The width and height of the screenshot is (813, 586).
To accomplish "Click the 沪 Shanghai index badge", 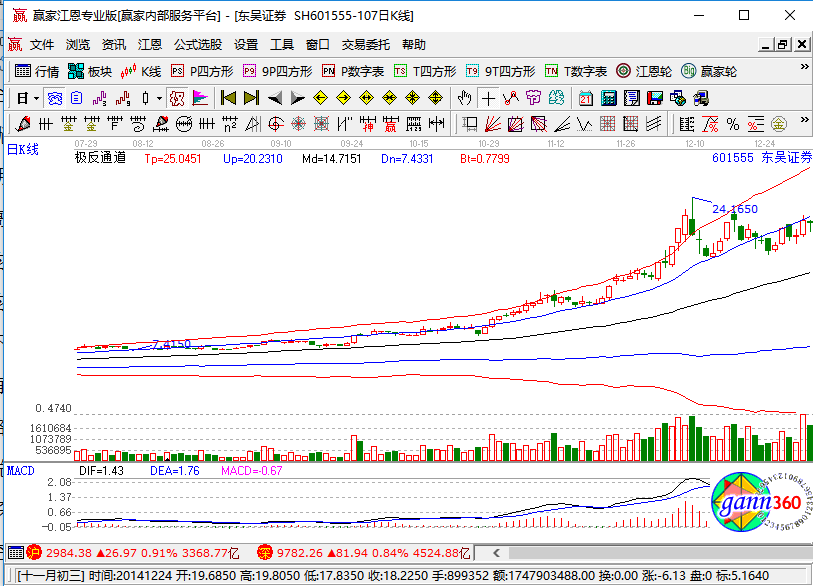I will pyautogui.click(x=34, y=553).
